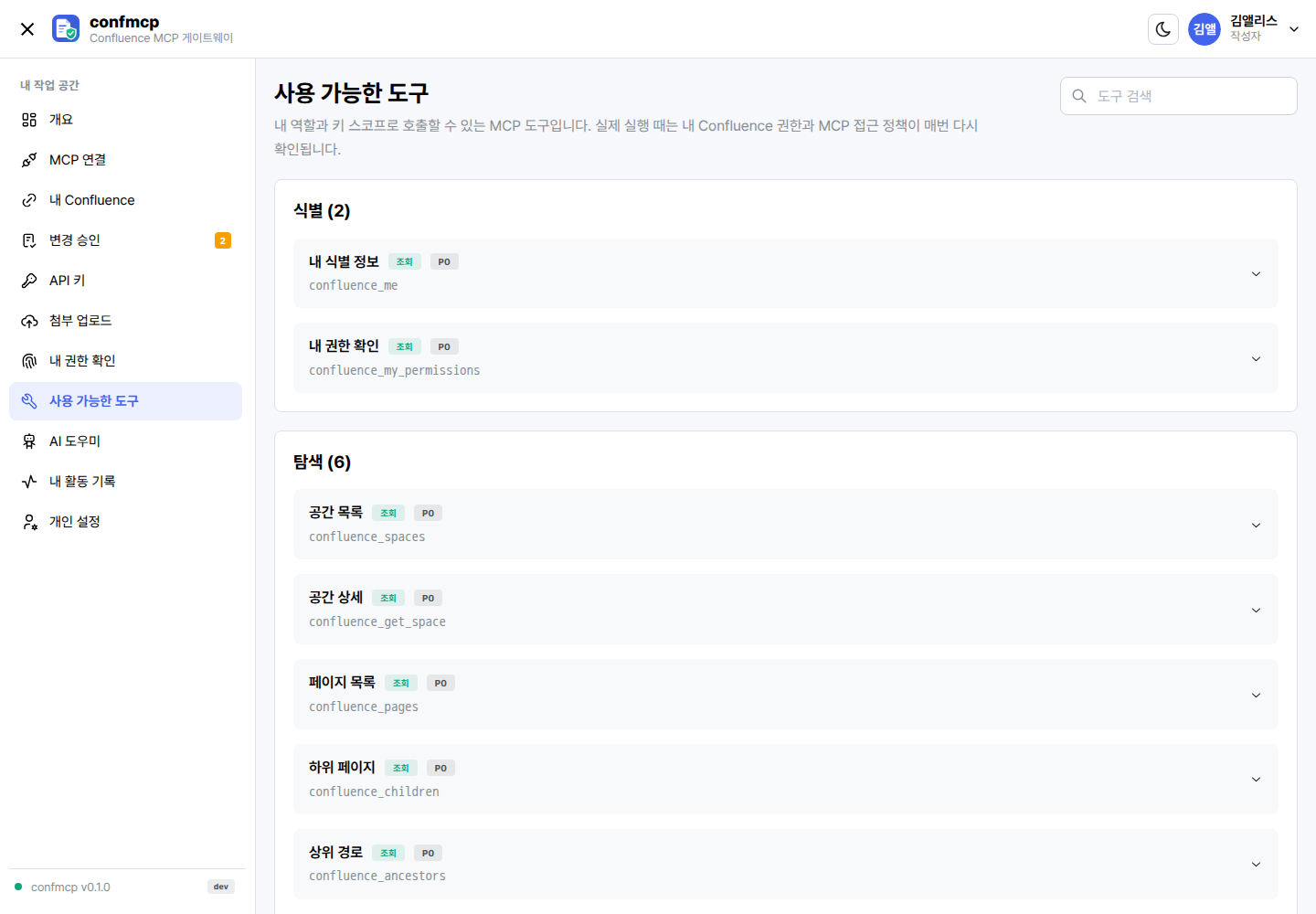Click the search magnifier icon
1316x914 pixels.
pyautogui.click(x=1079, y=96)
